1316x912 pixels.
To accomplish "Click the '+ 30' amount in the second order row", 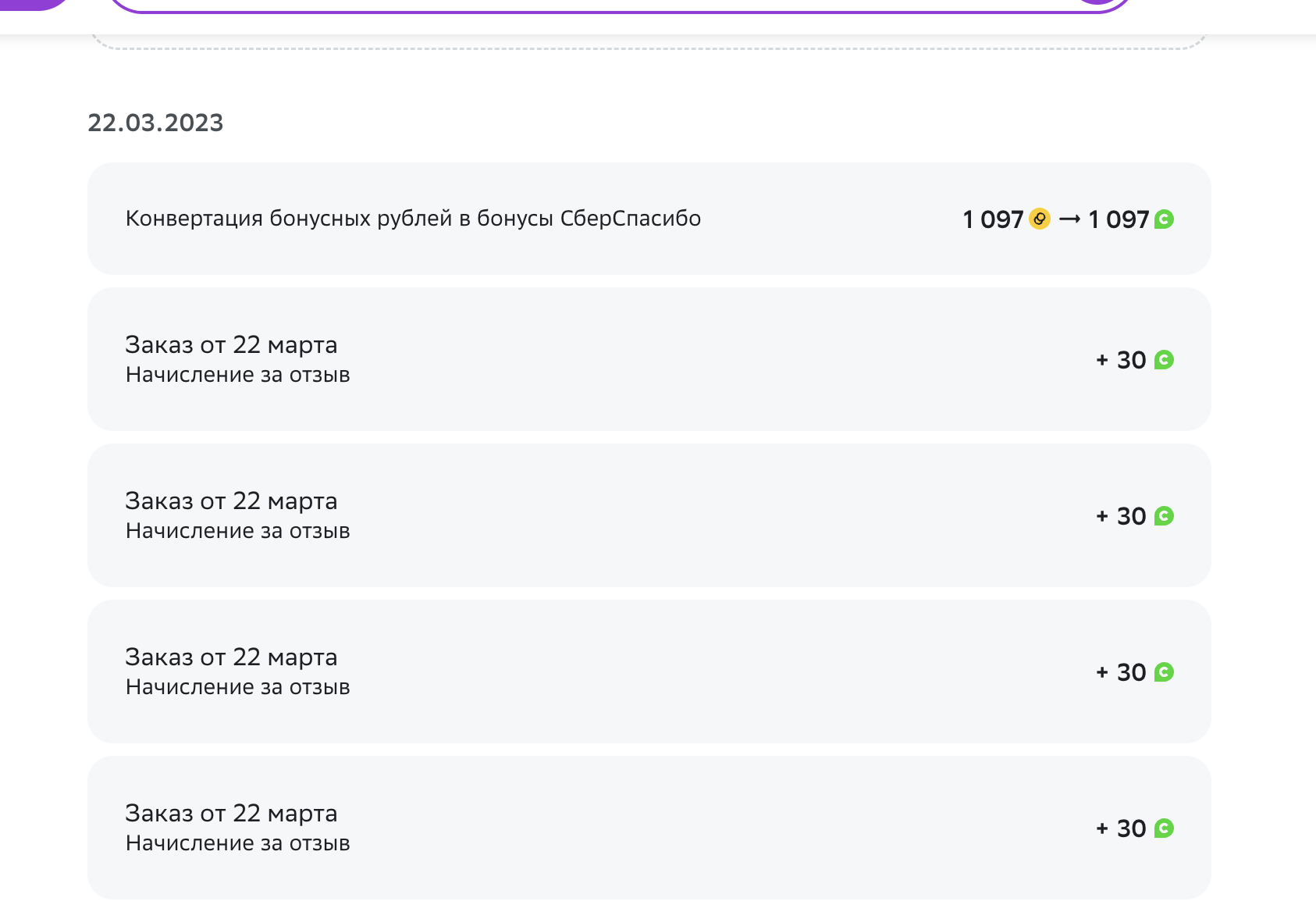I will [1121, 516].
